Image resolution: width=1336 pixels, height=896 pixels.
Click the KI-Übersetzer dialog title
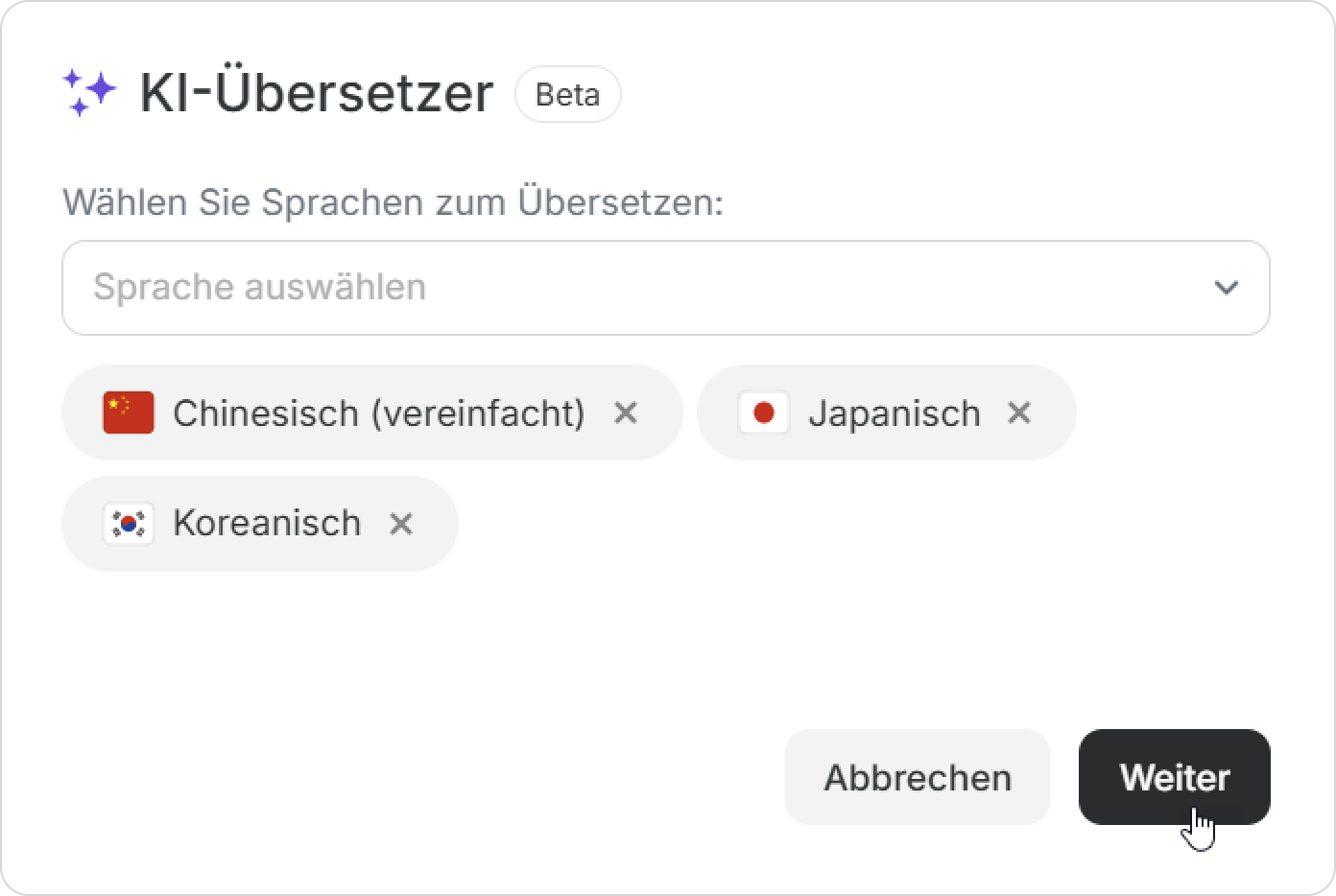[x=317, y=93]
